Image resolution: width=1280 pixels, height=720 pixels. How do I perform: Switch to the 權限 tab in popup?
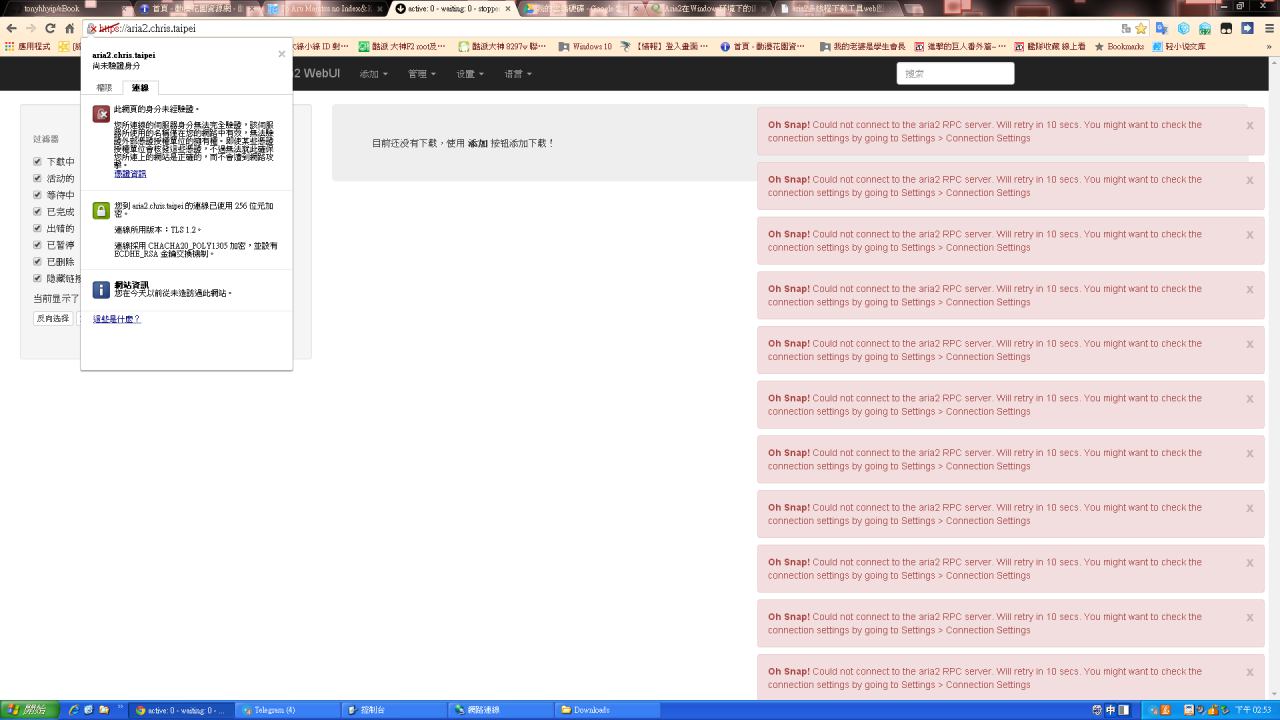coord(104,88)
